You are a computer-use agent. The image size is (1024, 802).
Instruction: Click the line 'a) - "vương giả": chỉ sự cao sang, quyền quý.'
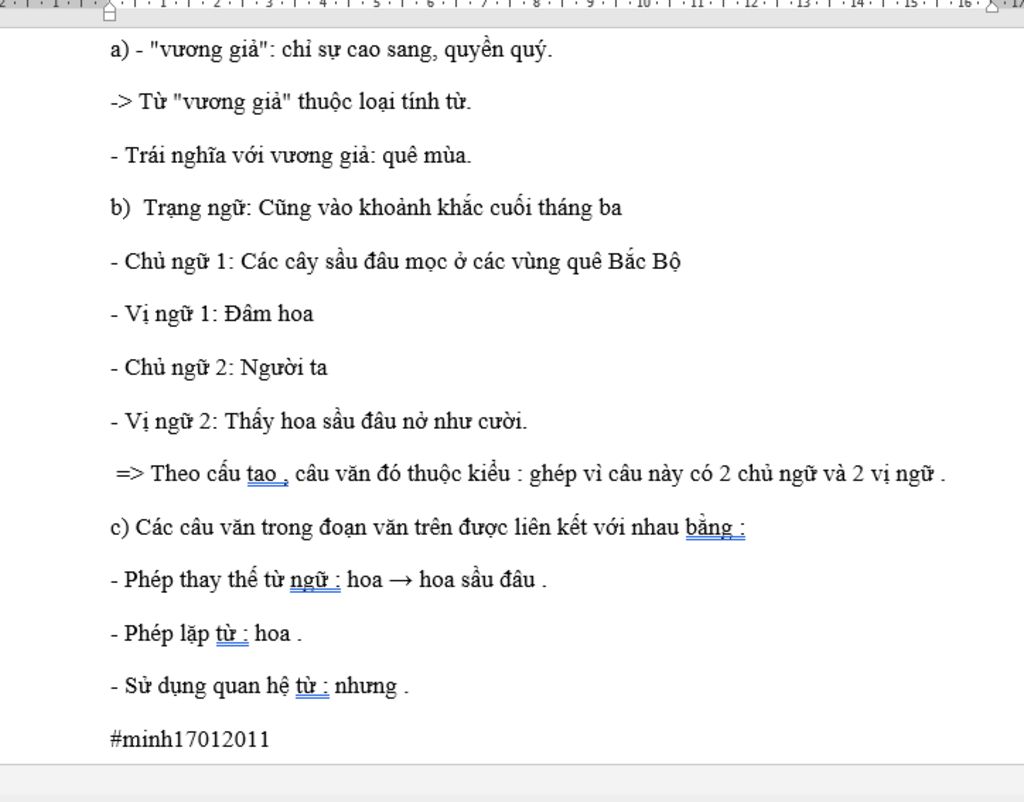(x=331, y=50)
